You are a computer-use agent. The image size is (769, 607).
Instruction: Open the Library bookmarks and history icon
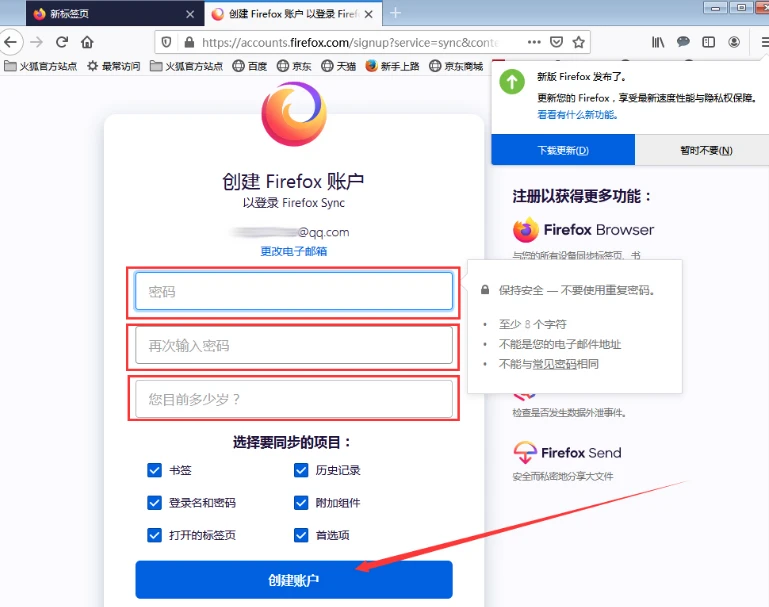(x=658, y=42)
